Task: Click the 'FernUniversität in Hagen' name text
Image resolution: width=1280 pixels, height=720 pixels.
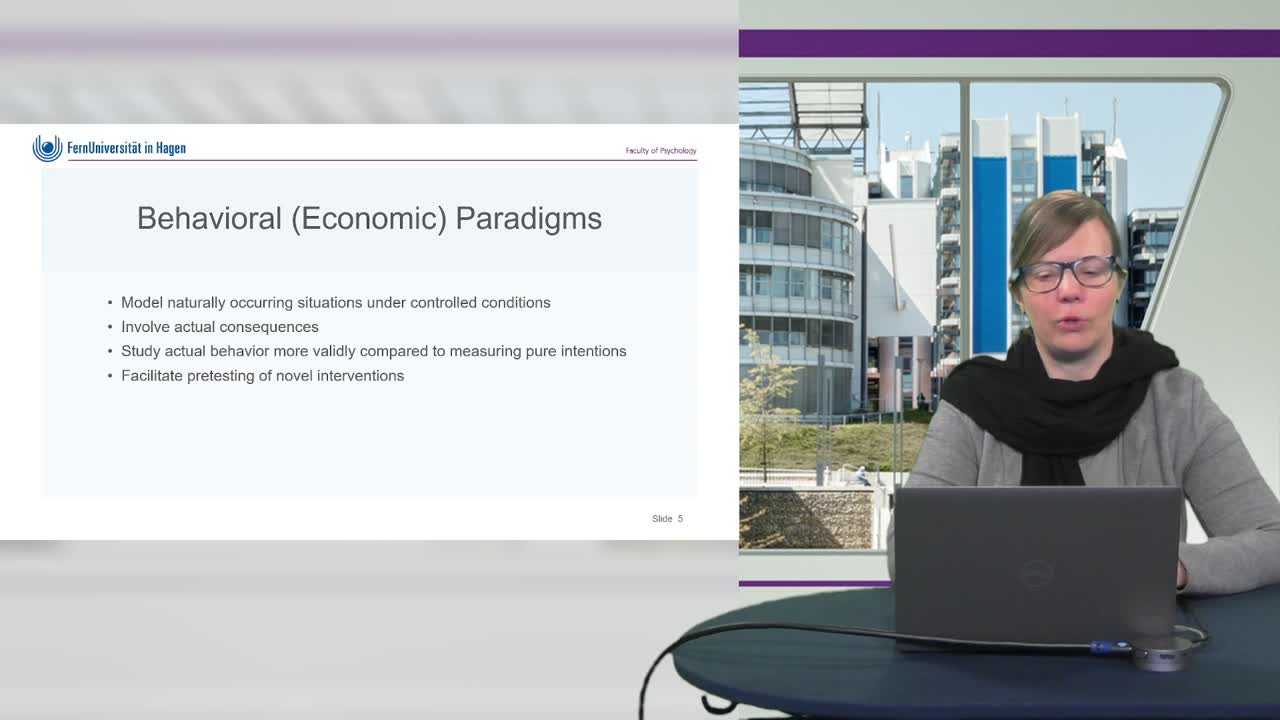Action: [126, 148]
